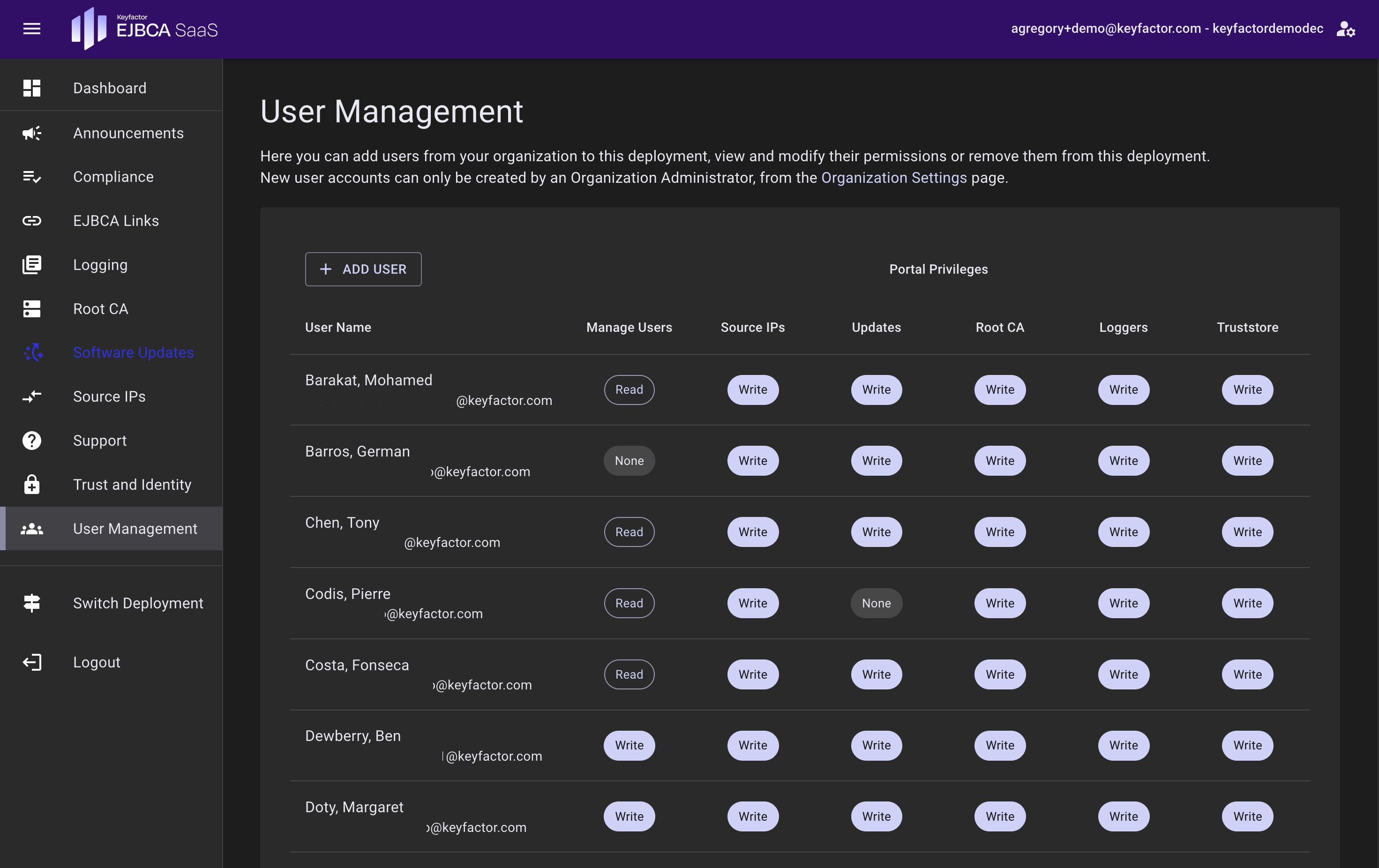Click the EJBCA Links chain icon
Image resolution: width=1379 pixels, height=868 pixels.
[31, 221]
